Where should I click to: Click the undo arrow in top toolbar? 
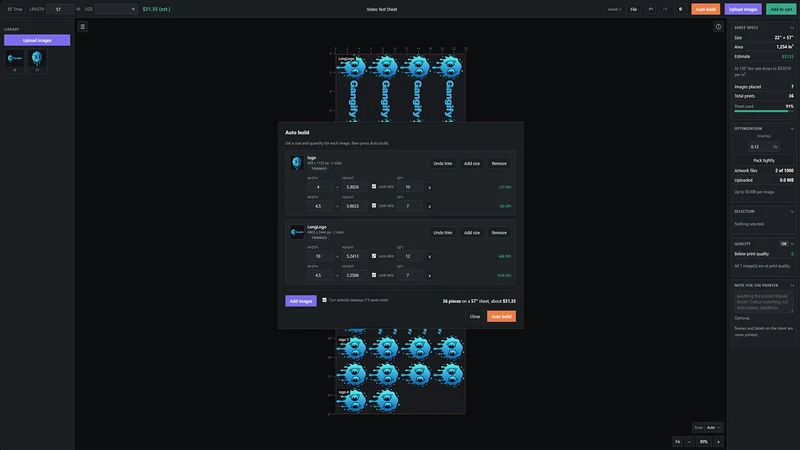651,9
